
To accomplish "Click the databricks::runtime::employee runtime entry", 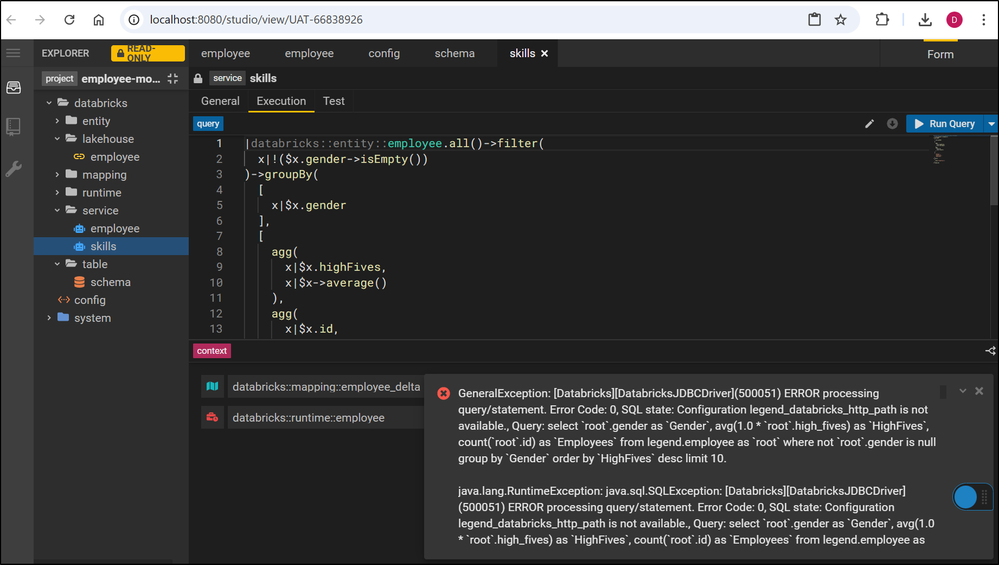I will (x=308, y=418).
